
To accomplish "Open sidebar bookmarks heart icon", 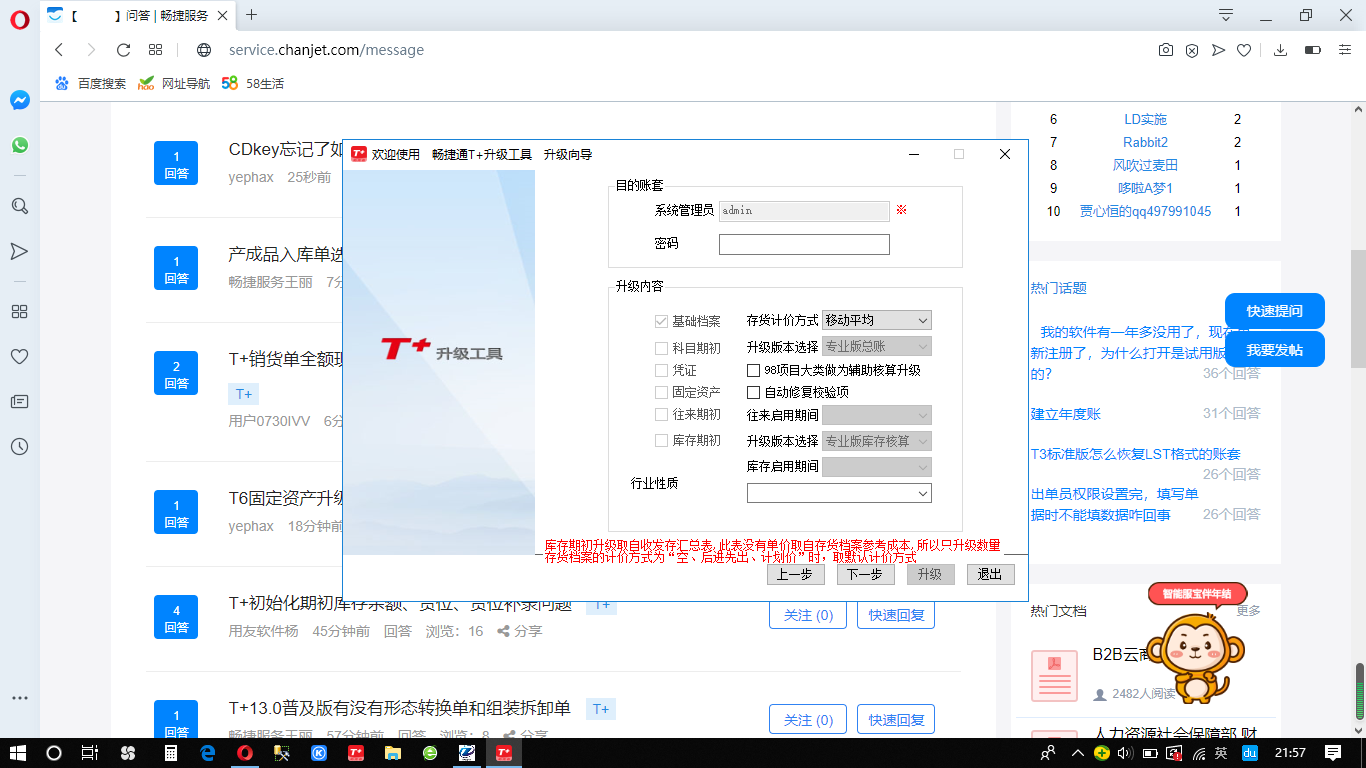I will pos(19,356).
